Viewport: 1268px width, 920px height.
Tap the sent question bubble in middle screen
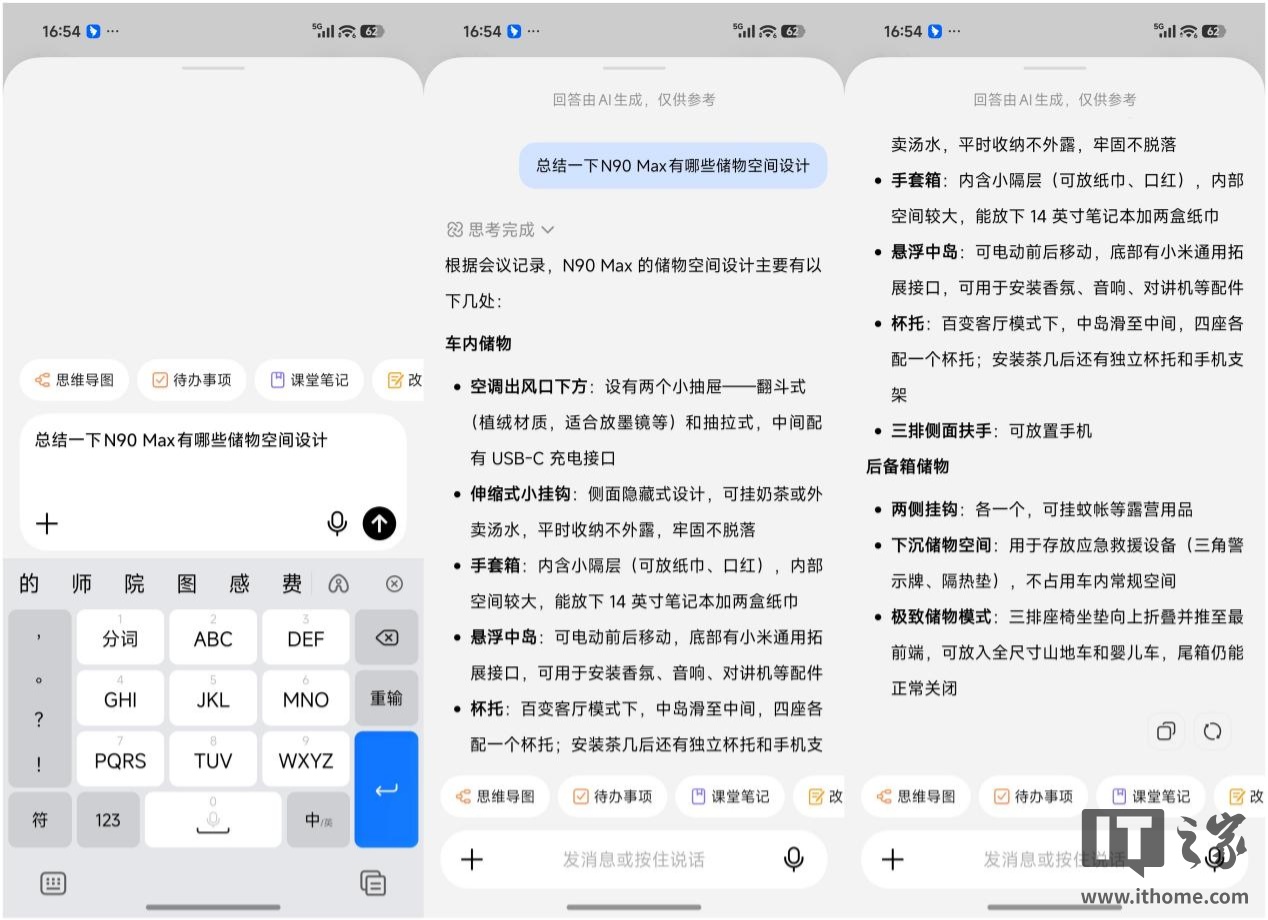point(673,165)
